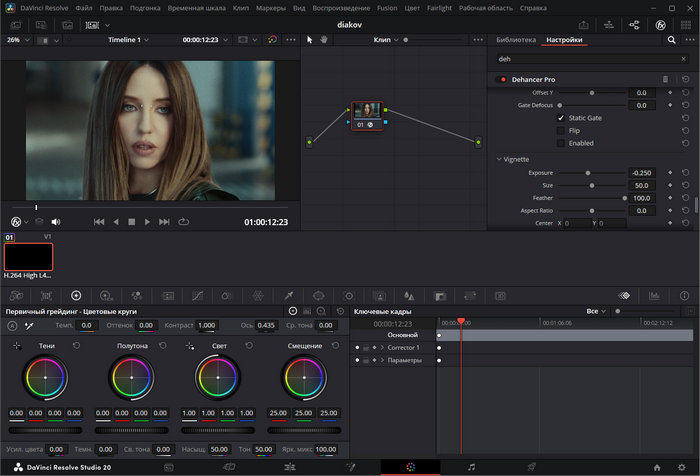The height and width of the screenshot is (476, 700).
Task: Switch to the Библиотека tab
Action: [x=515, y=40]
